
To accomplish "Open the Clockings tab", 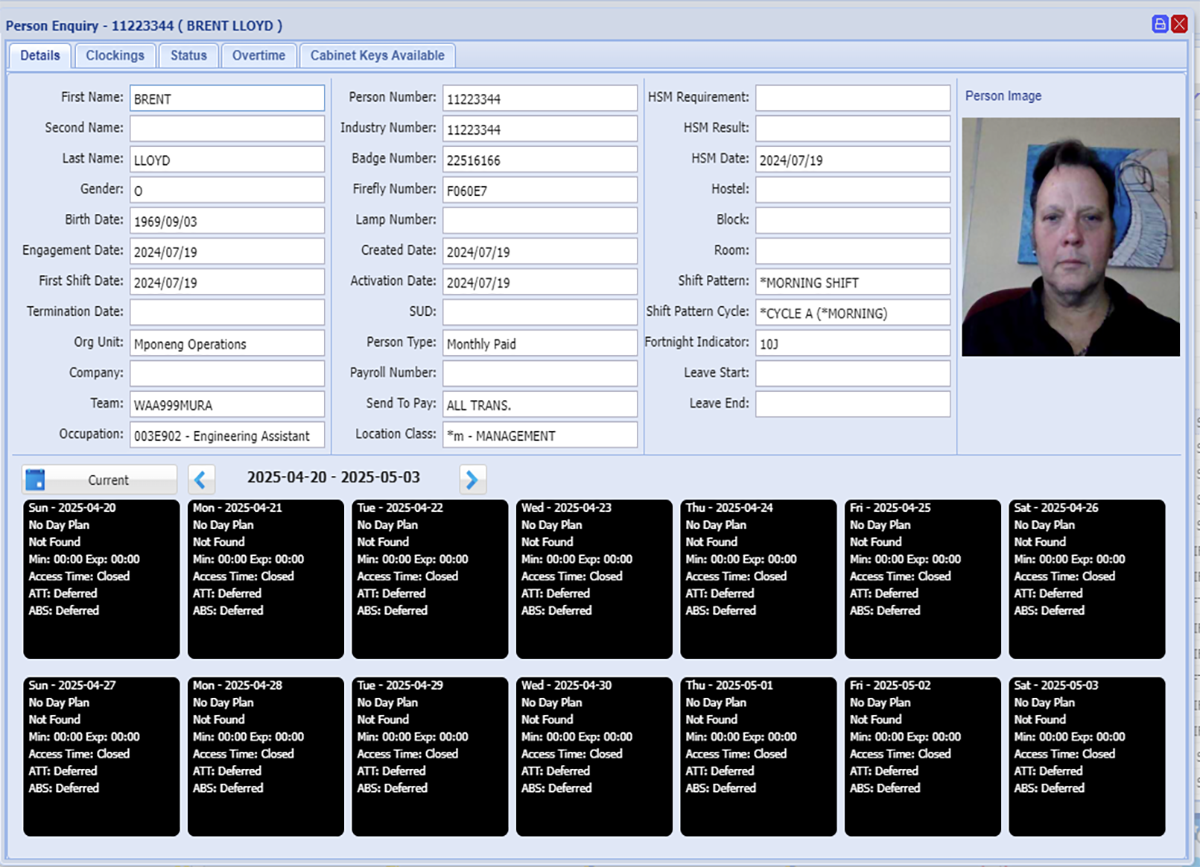I will (115, 56).
